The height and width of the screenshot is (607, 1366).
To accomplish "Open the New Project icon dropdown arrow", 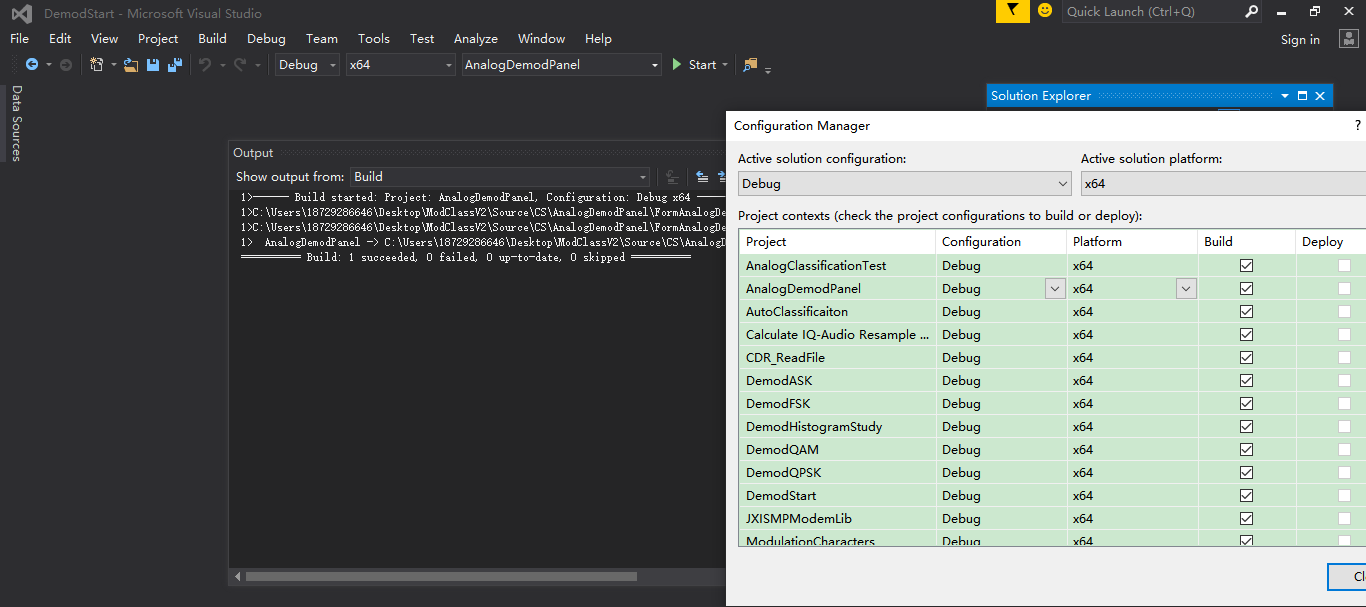I will pos(113,65).
